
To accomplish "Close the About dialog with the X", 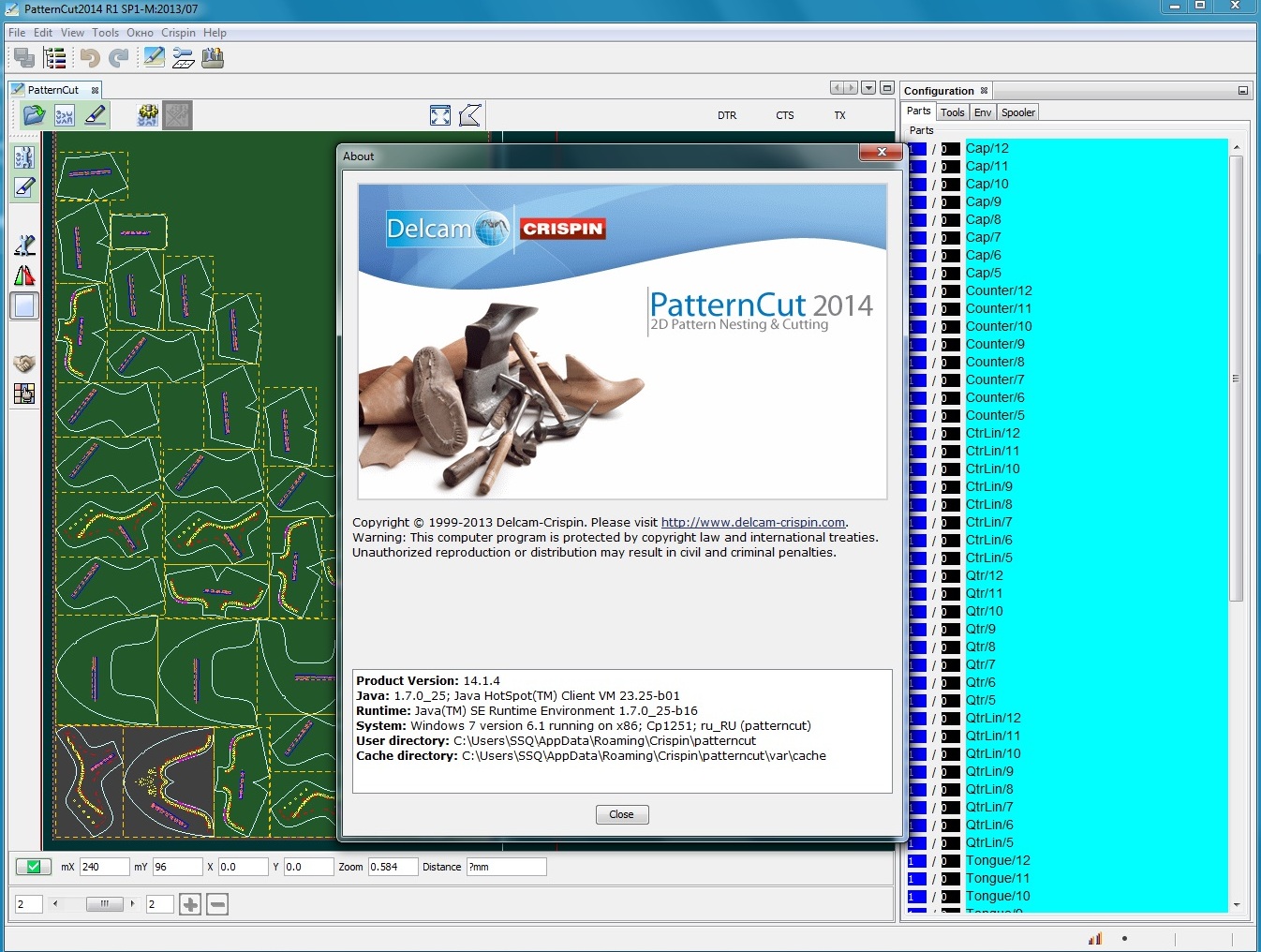I will [881, 152].
